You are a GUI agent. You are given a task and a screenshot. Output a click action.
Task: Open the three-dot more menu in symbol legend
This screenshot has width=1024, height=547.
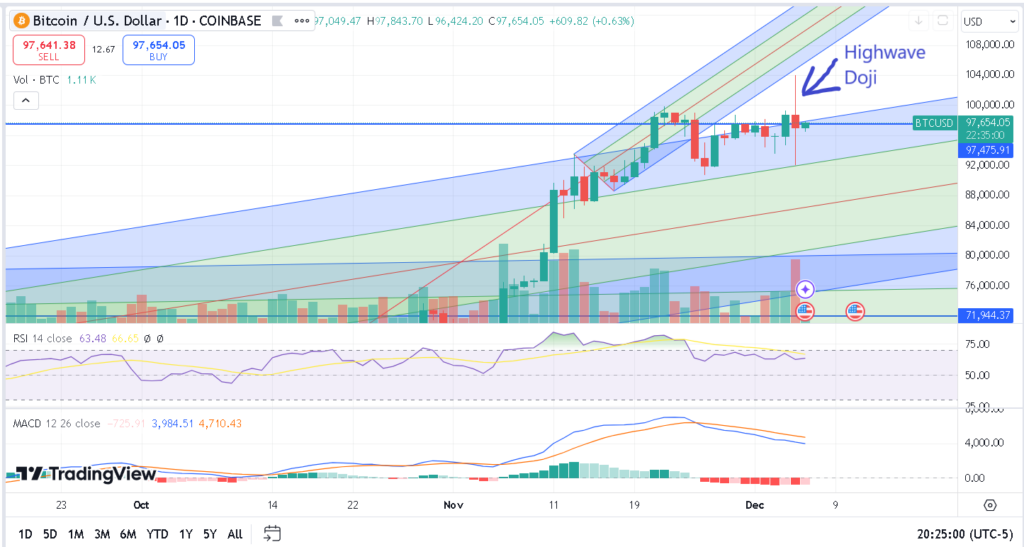301,21
